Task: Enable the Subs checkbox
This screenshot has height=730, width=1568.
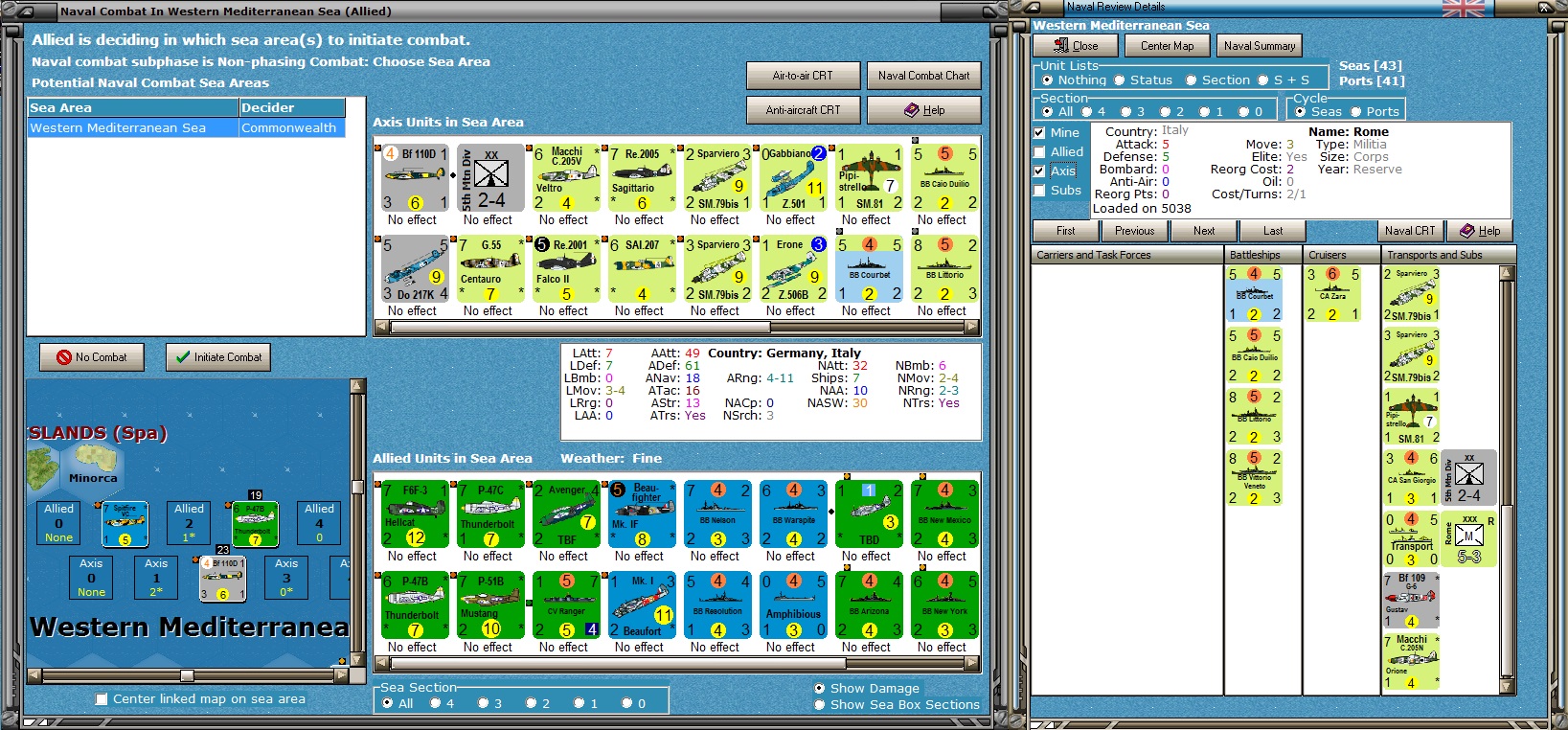Action: coord(1040,190)
